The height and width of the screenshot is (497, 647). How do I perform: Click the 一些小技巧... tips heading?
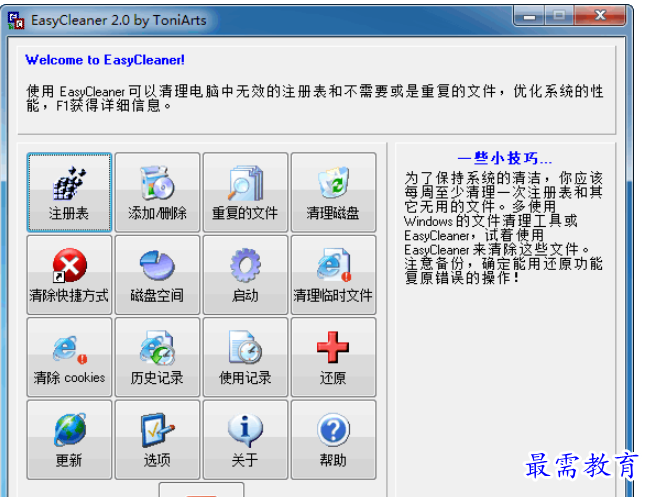point(505,158)
